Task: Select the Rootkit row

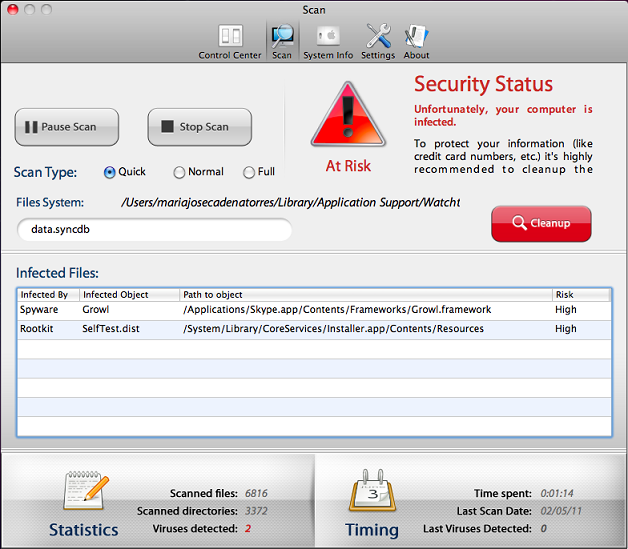Action: (x=314, y=330)
